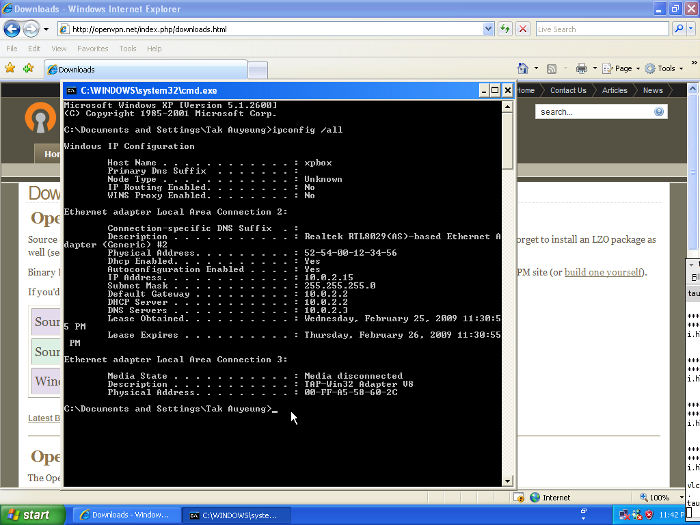
Task: Click the address bar URL field
Action: click(271, 29)
